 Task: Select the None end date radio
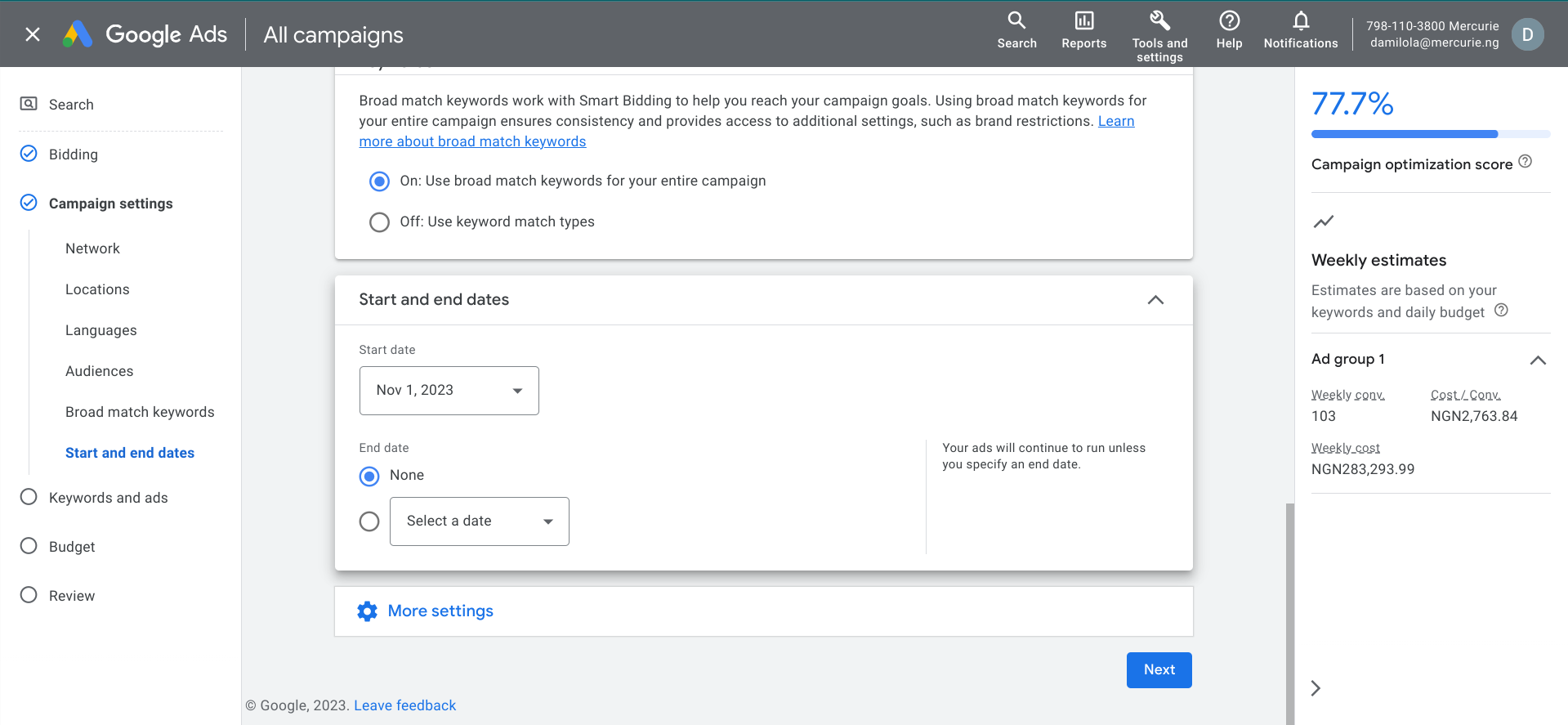[x=369, y=476]
